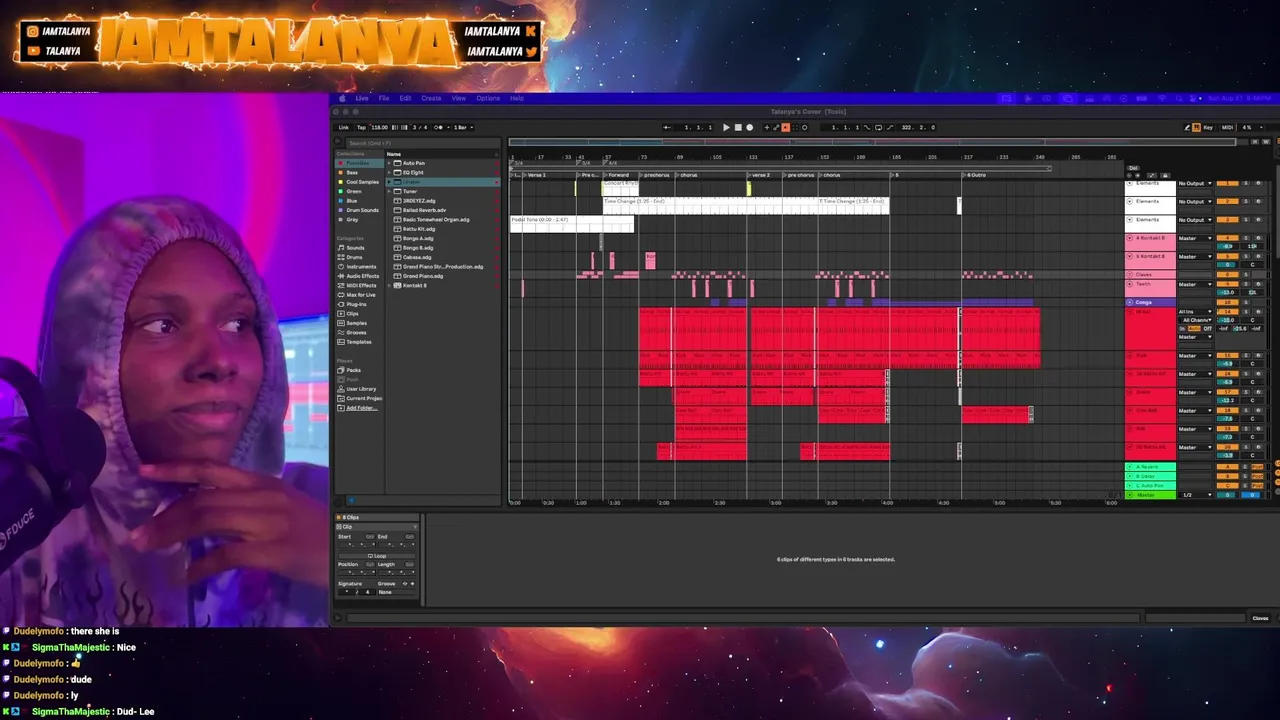Open User Library in Places
This screenshot has width=1280, height=720.
coord(361,389)
